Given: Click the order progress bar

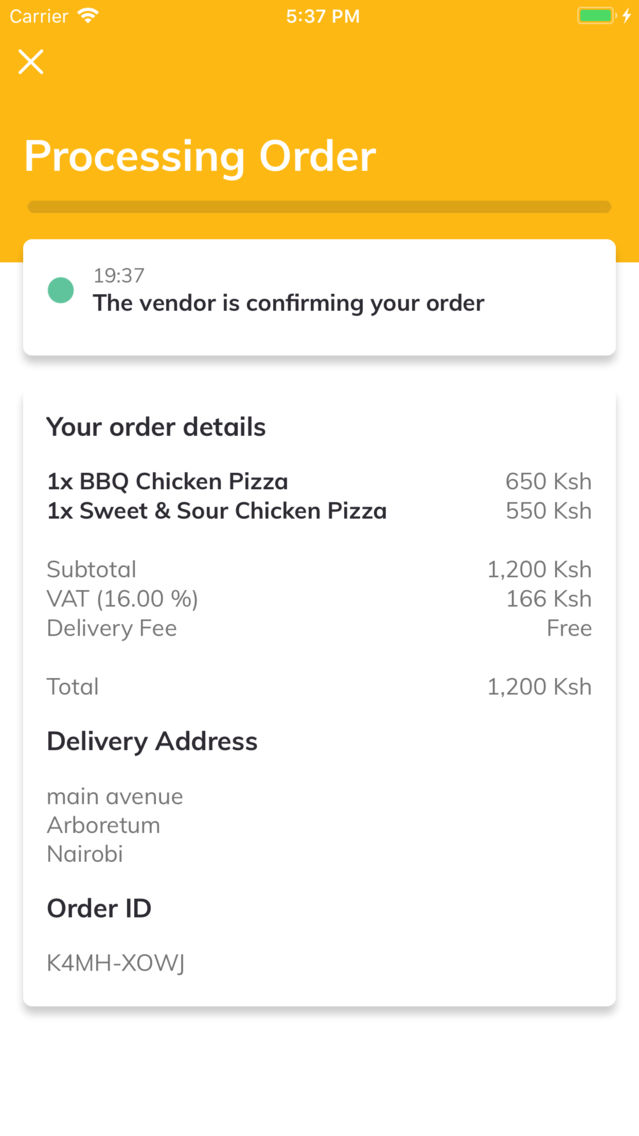Looking at the screenshot, I should 319,207.
